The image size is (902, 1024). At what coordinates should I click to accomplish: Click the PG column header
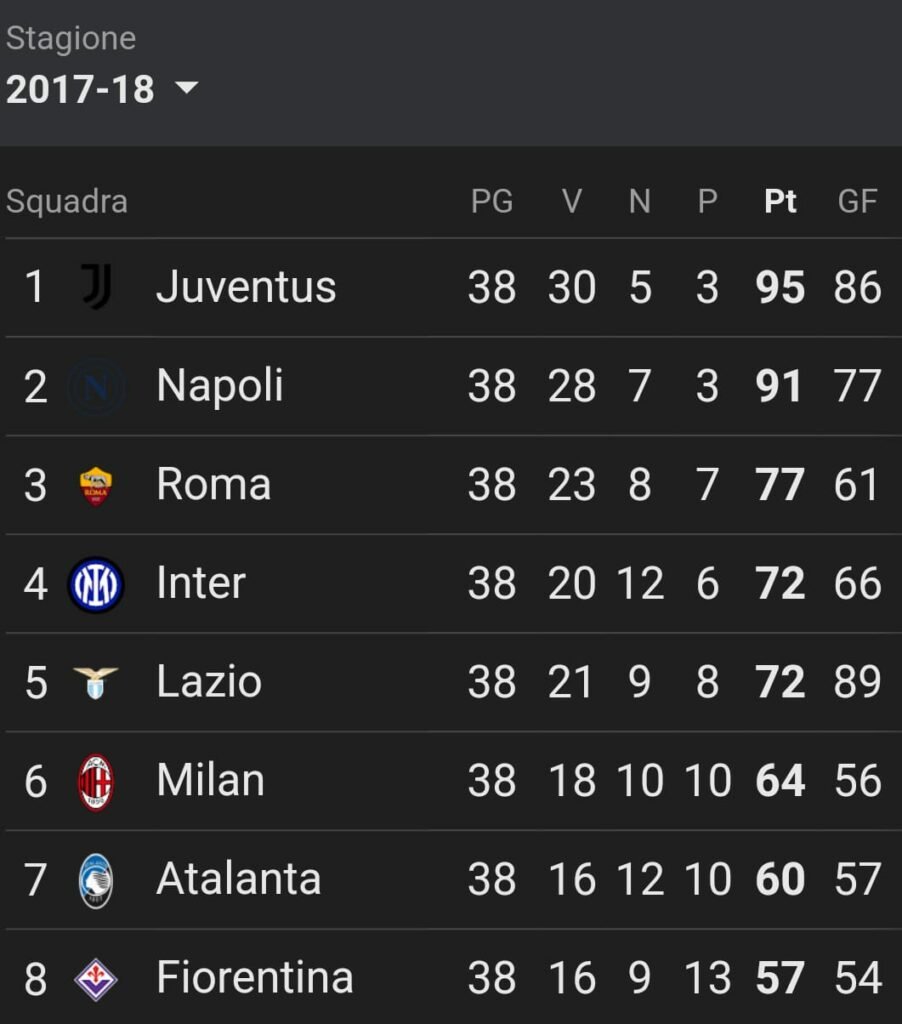[x=492, y=201]
